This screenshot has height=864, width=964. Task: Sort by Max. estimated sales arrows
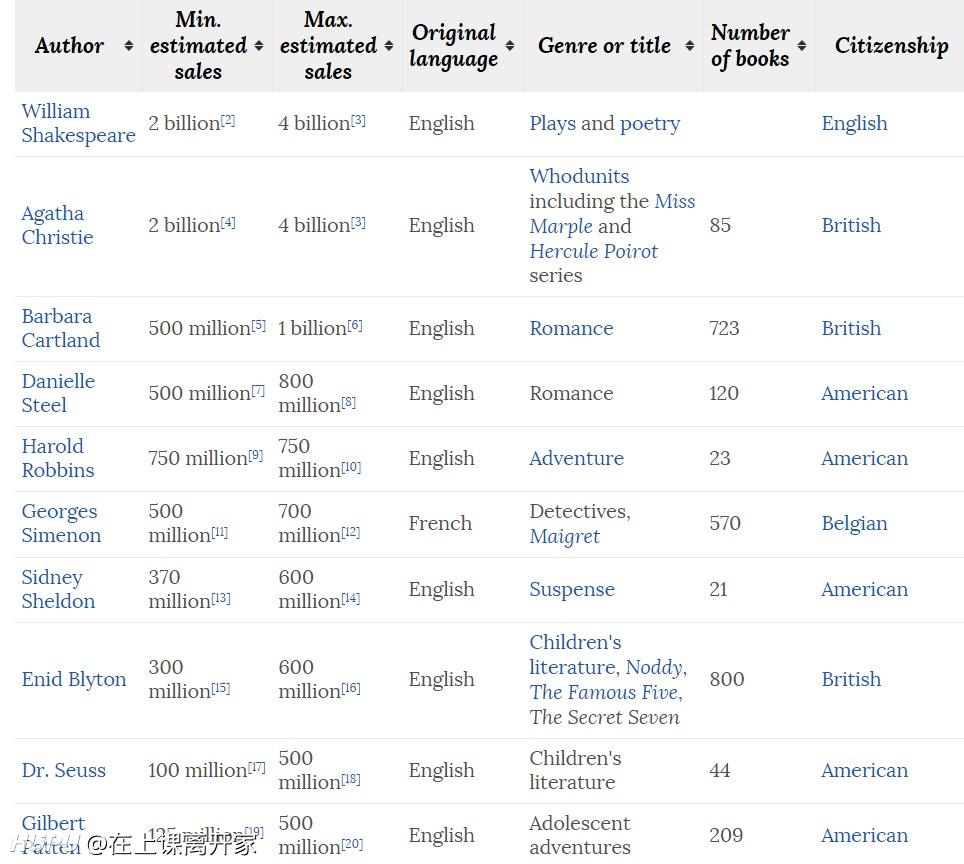pyautogui.click(x=389, y=46)
